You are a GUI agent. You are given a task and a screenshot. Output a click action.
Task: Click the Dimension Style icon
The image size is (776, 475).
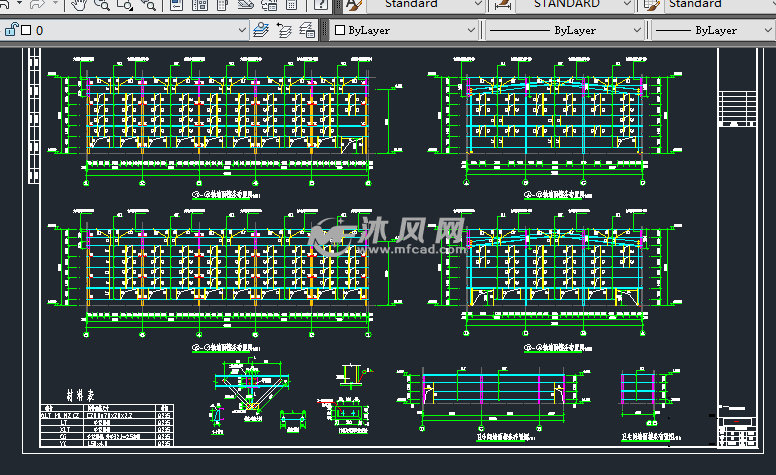point(502,5)
